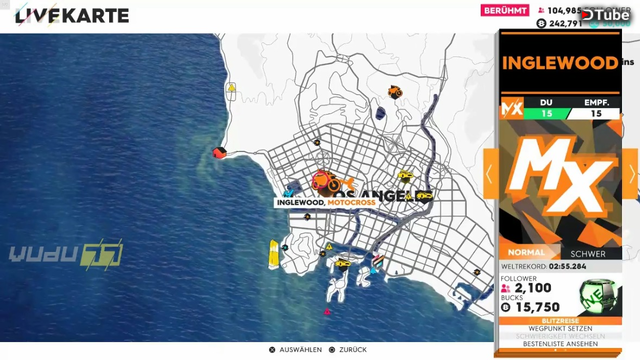Click the blue X icon left of Inglewood

pos(289,193)
